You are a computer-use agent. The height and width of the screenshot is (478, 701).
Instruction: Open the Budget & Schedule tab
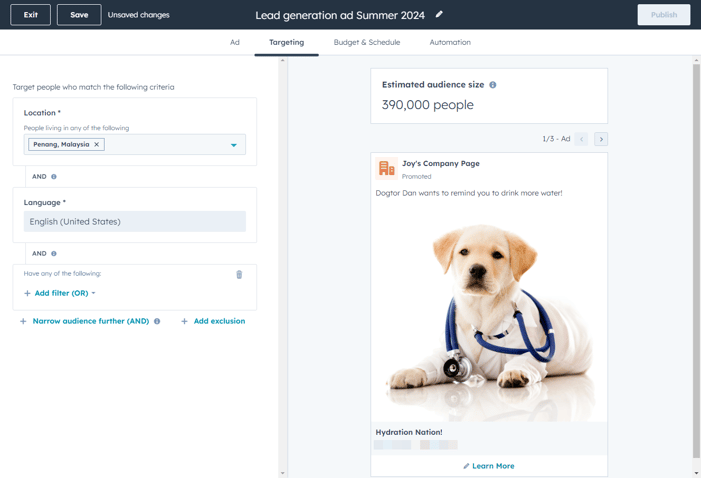pyautogui.click(x=366, y=42)
